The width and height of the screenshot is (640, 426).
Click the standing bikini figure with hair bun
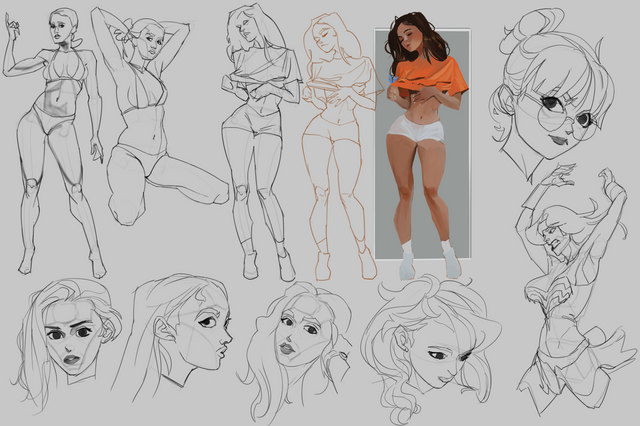53,143
